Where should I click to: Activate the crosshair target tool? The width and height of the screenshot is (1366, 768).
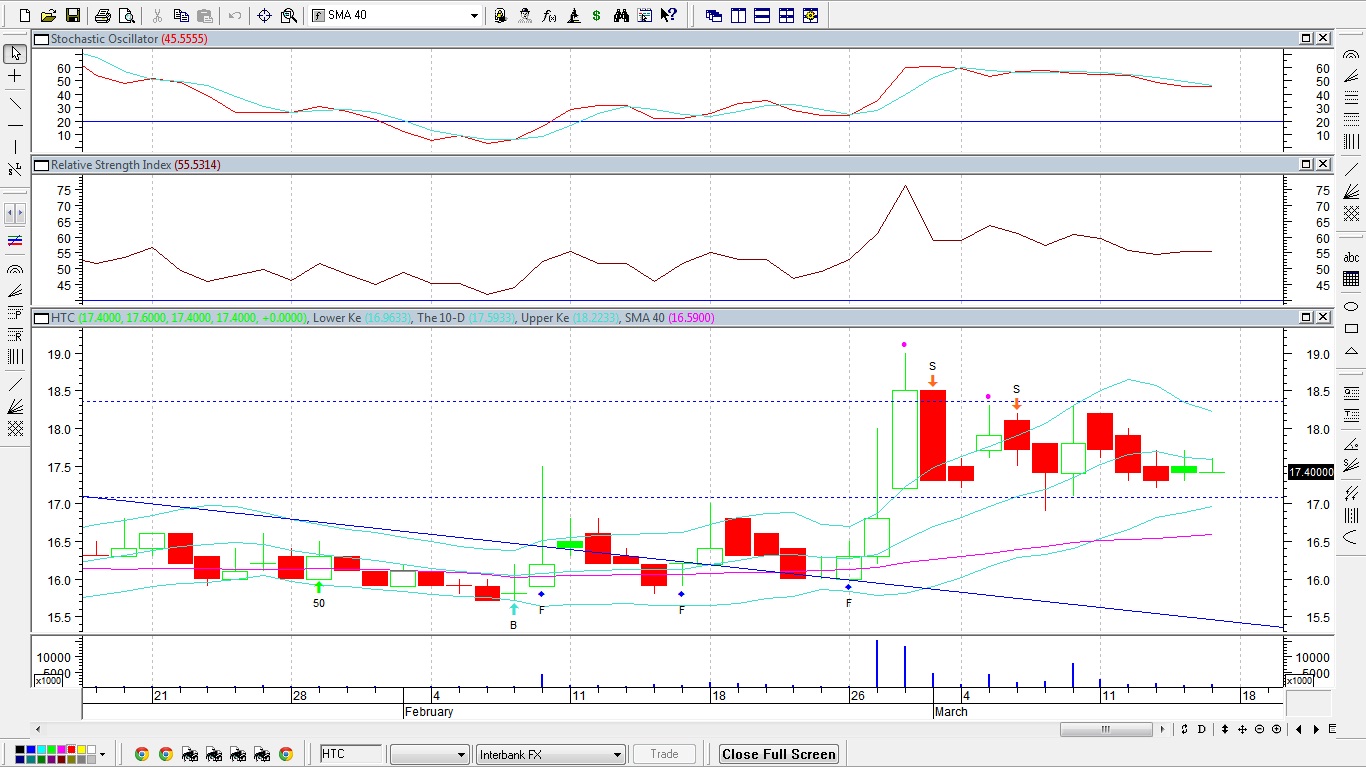tap(264, 16)
